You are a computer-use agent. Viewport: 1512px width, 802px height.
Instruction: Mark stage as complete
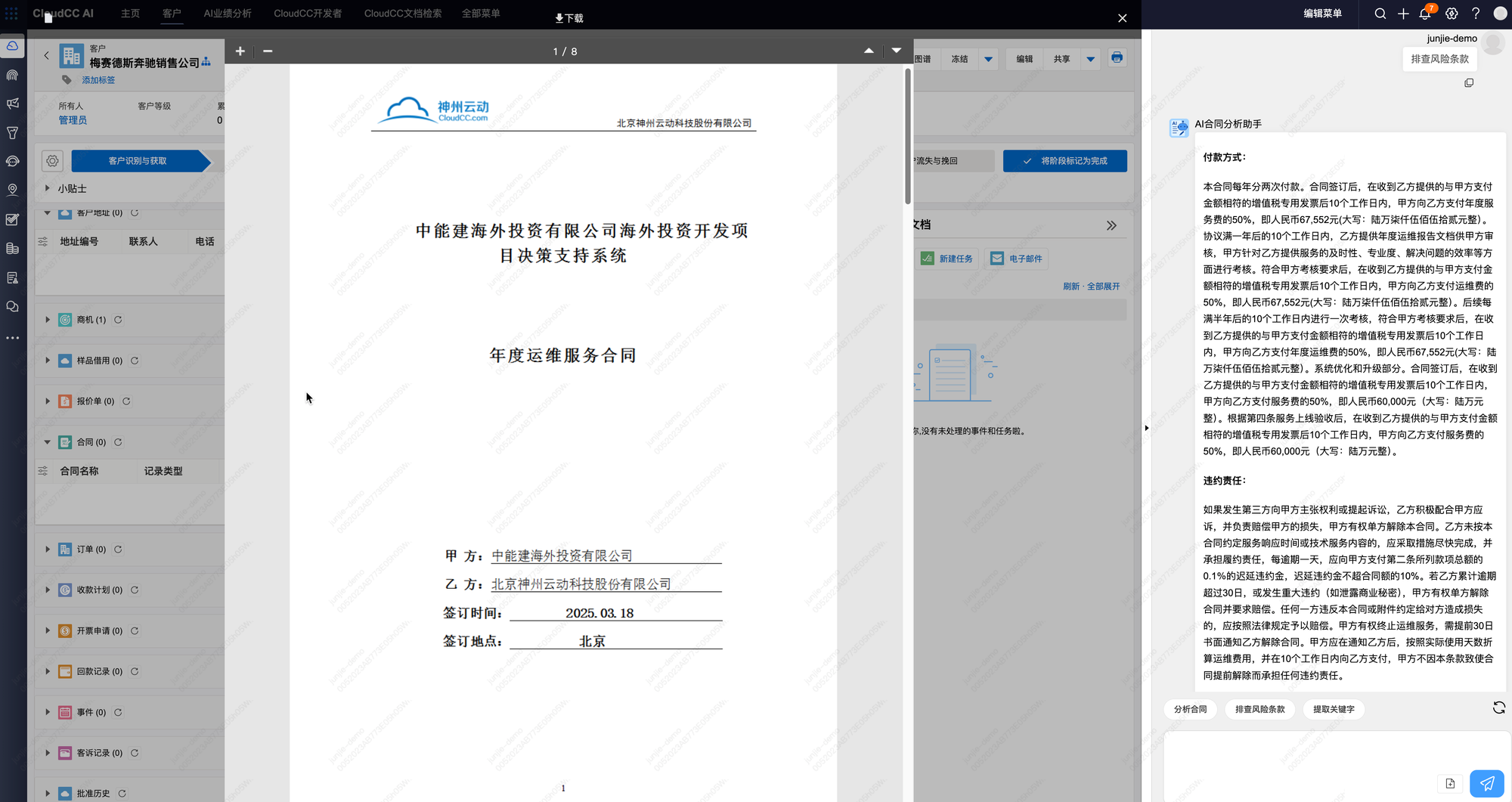[x=1064, y=161]
